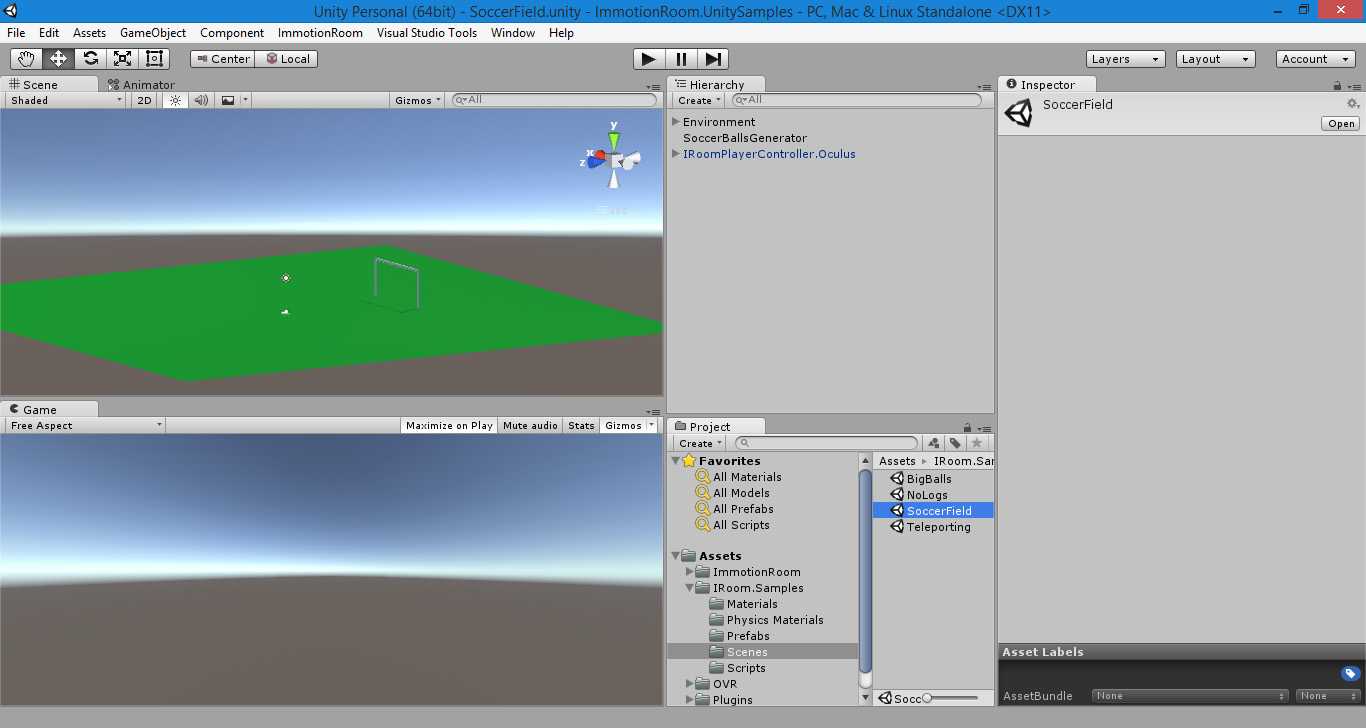Toggle pivot Center handle position
The height and width of the screenshot is (728, 1366).
click(223, 59)
